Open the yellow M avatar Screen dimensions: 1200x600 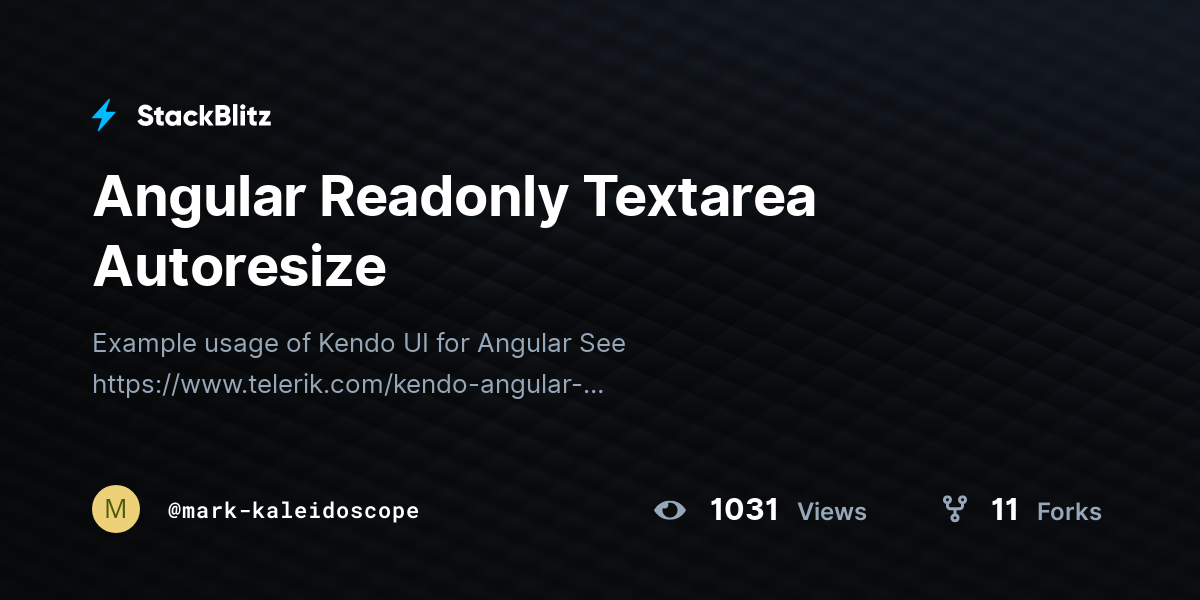116,509
